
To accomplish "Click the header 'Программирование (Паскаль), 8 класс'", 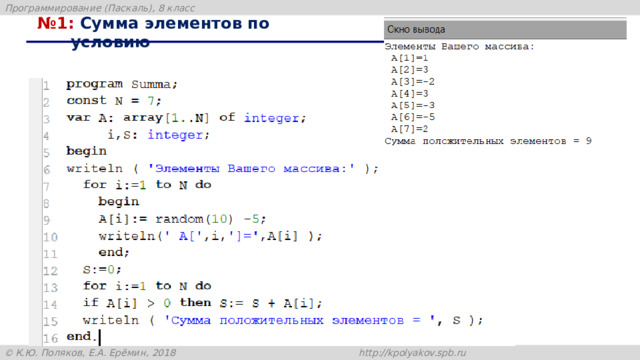I will (100, 8).
